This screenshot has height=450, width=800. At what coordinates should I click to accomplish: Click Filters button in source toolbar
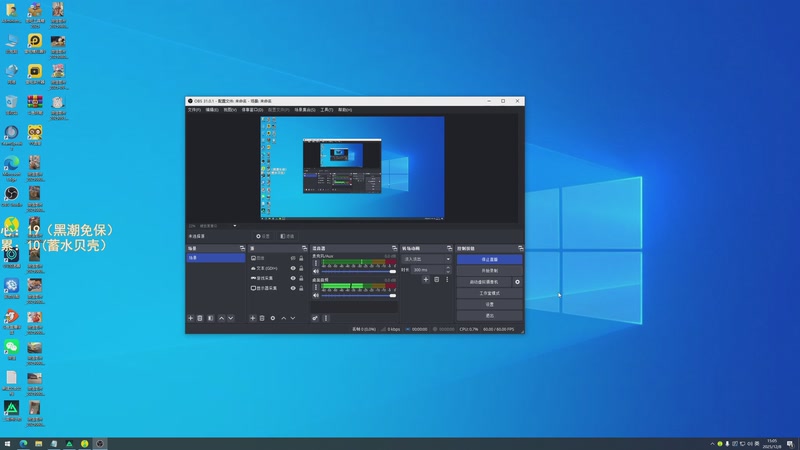287,236
